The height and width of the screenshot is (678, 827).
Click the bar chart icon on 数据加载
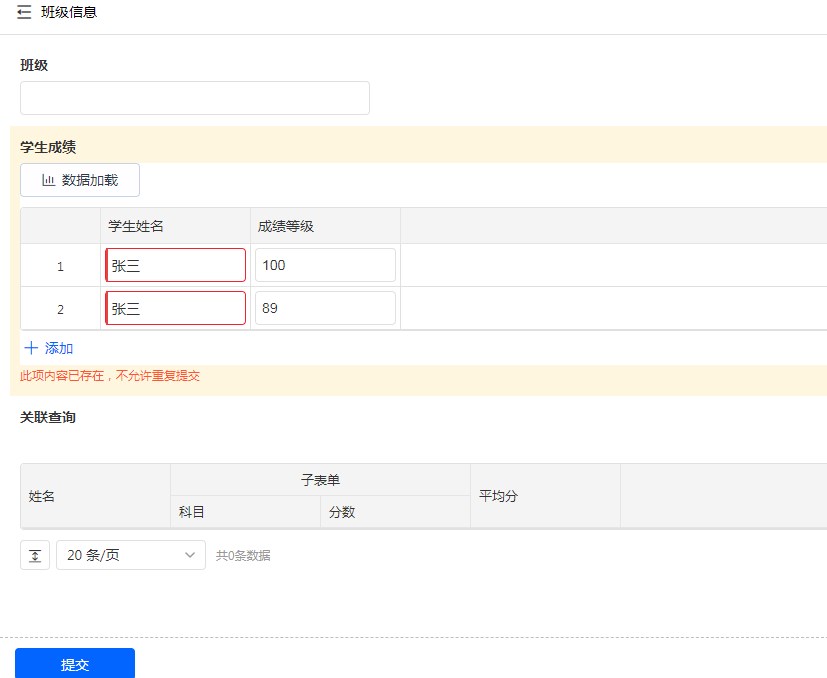click(48, 180)
